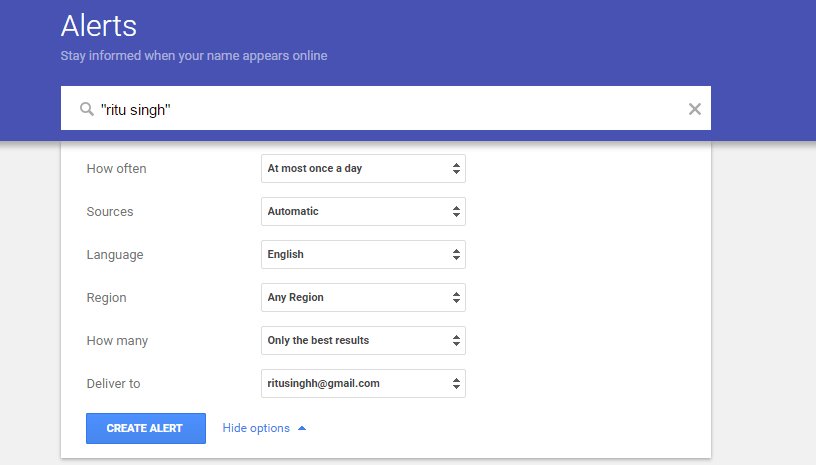Click the "ritu singh" search text field

pyautogui.click(x=385, y=108)
